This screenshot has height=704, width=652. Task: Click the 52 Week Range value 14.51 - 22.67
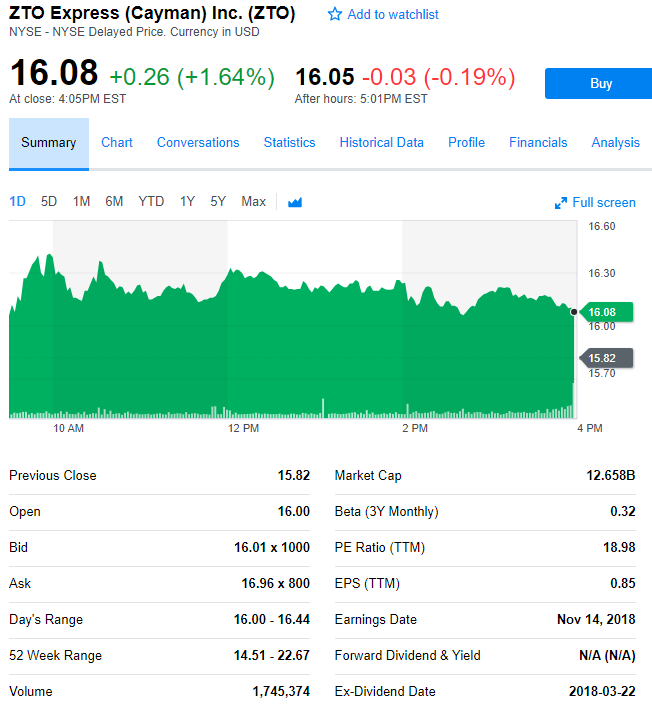[x=272, y=655]
